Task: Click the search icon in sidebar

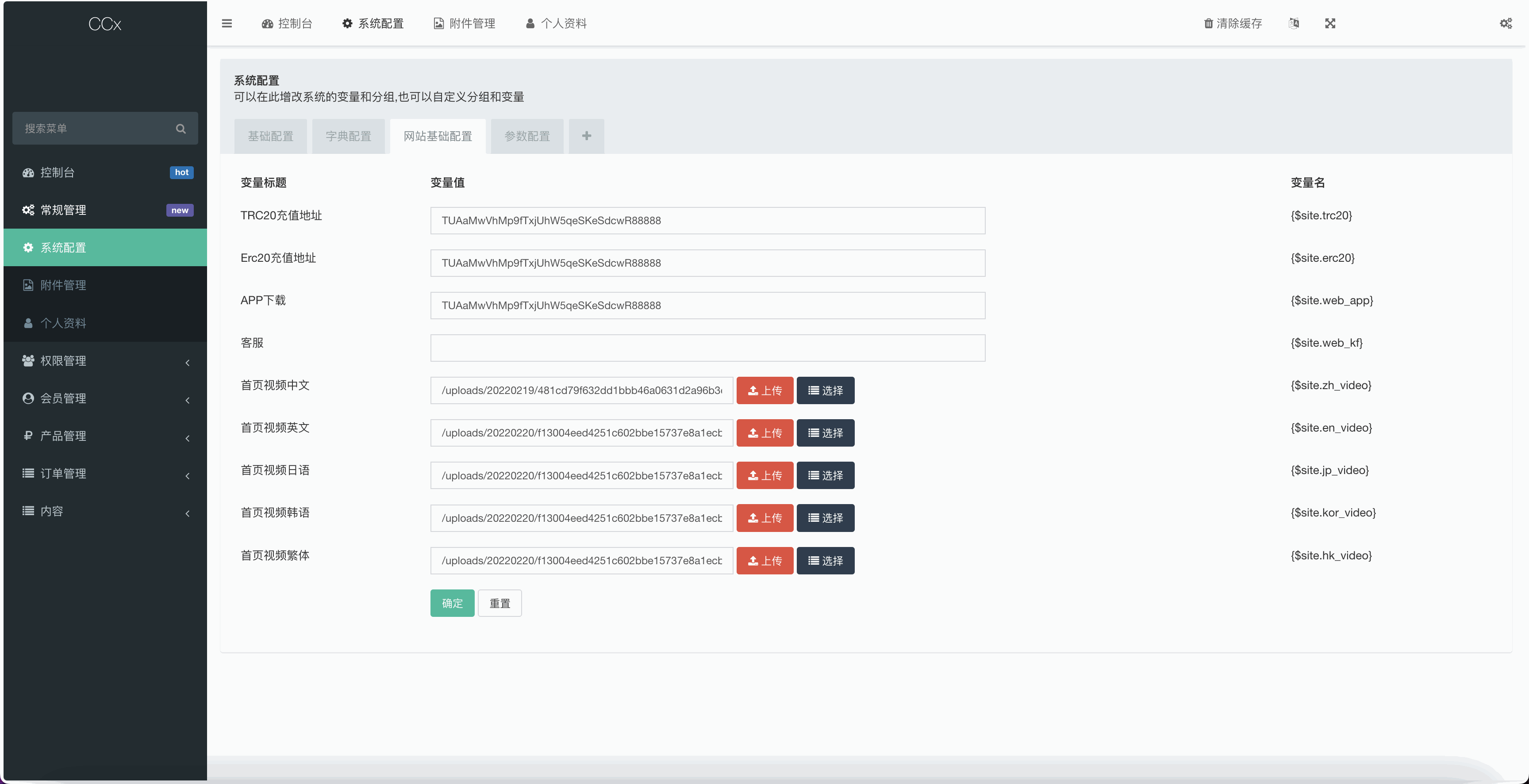Action: pyautogui.click(x=181, y=128)
